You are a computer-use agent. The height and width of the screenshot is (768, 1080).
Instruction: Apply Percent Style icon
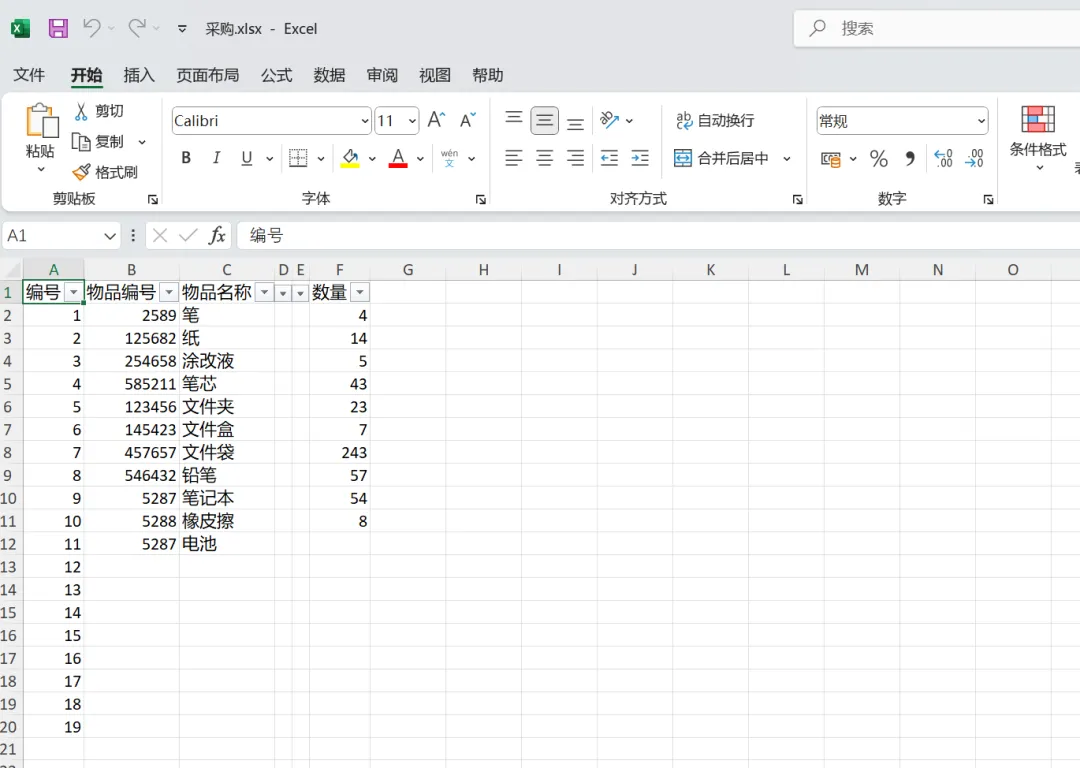tap(879, 159)
